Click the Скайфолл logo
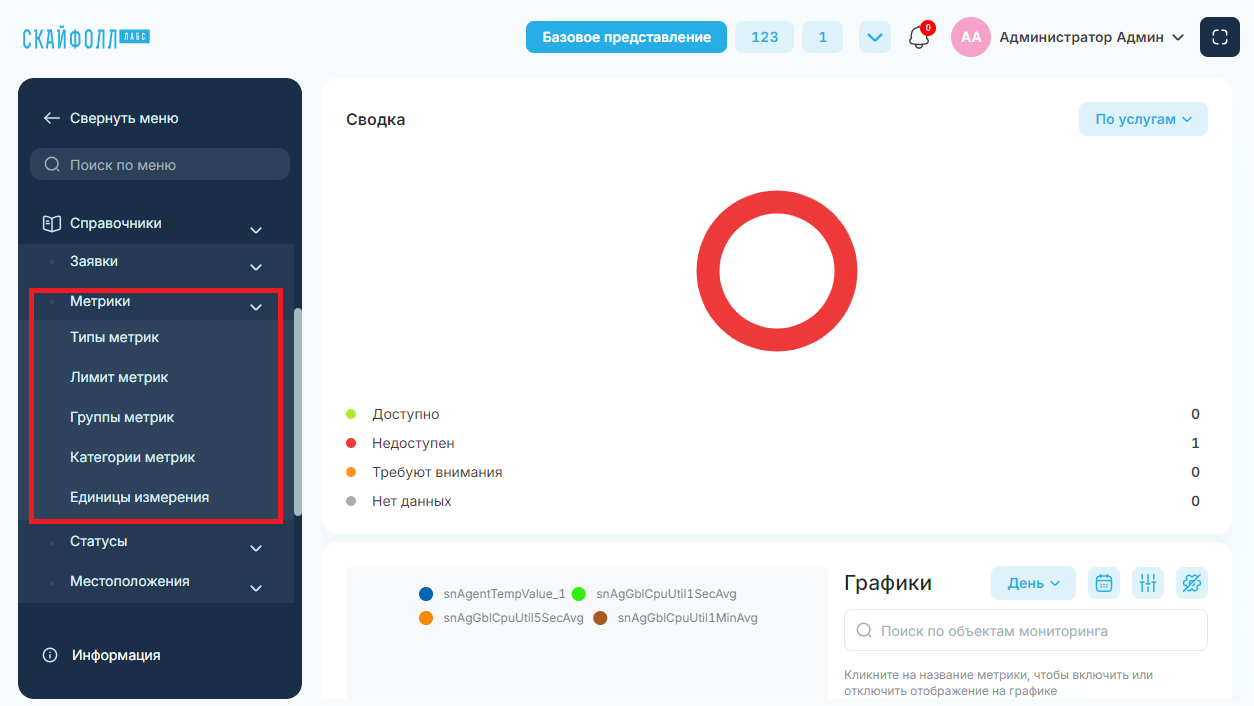 (86, 38)
